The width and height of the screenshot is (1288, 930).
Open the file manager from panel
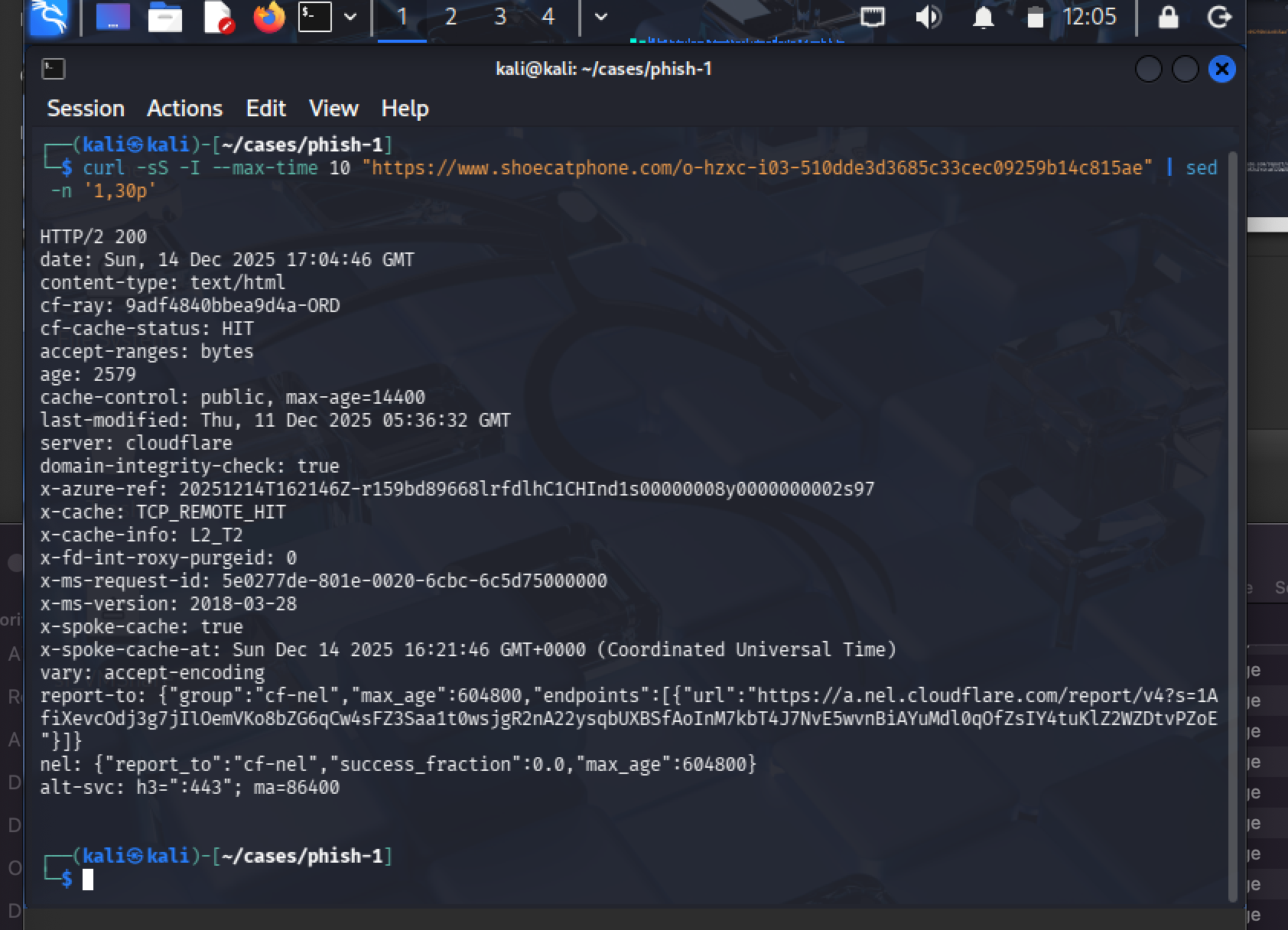click(x=164, y=17)
